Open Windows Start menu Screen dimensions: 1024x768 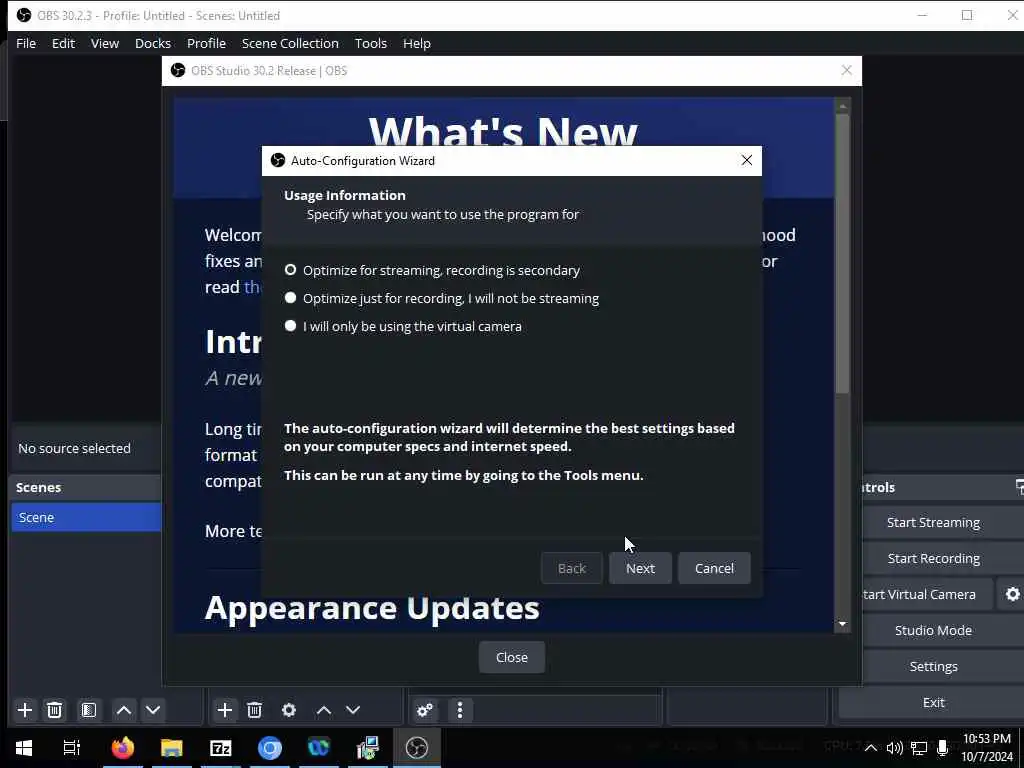pos(24,748)
